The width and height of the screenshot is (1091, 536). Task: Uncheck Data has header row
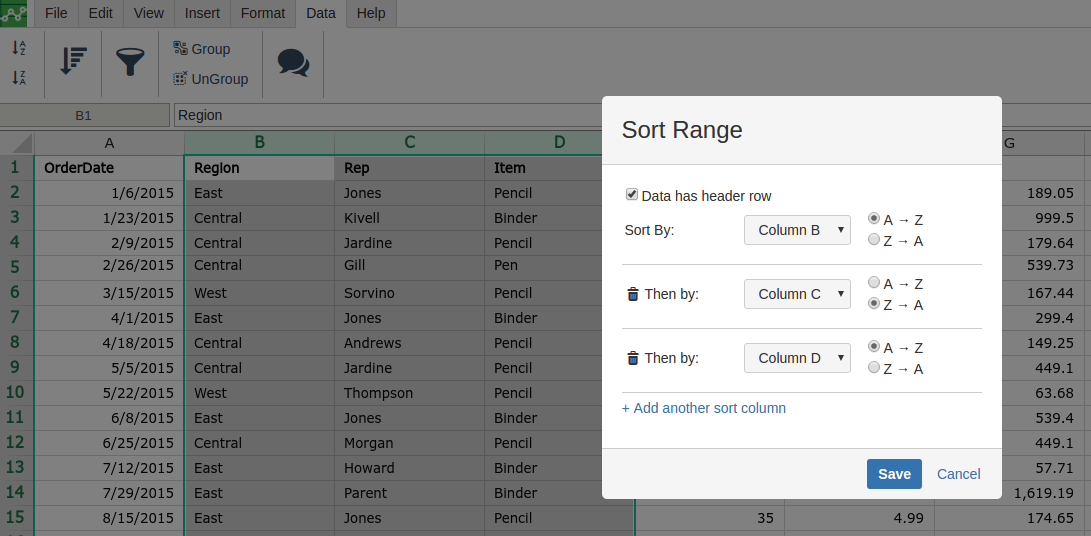[632, 195]
